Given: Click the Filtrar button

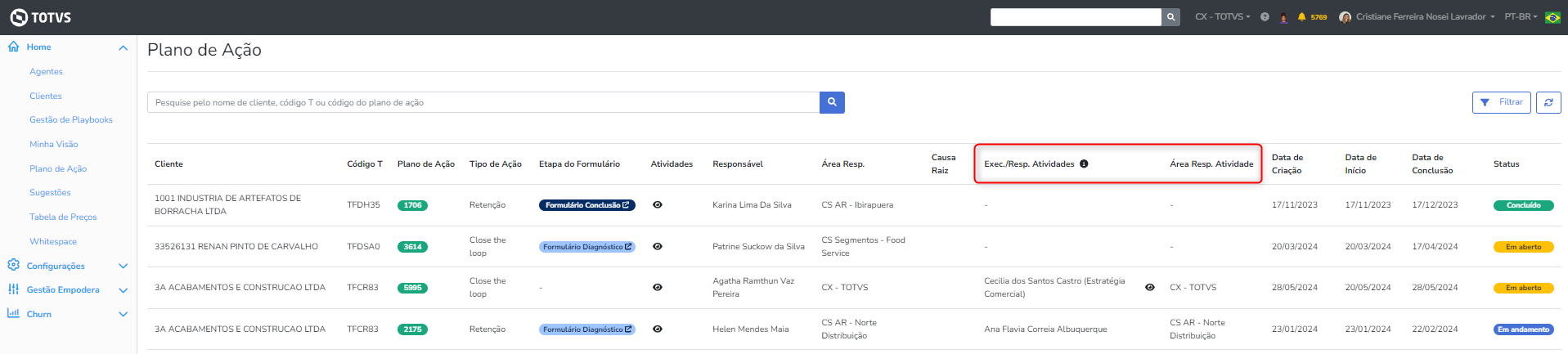Looking at the screenshot, I should click(x=1501, y=103).
